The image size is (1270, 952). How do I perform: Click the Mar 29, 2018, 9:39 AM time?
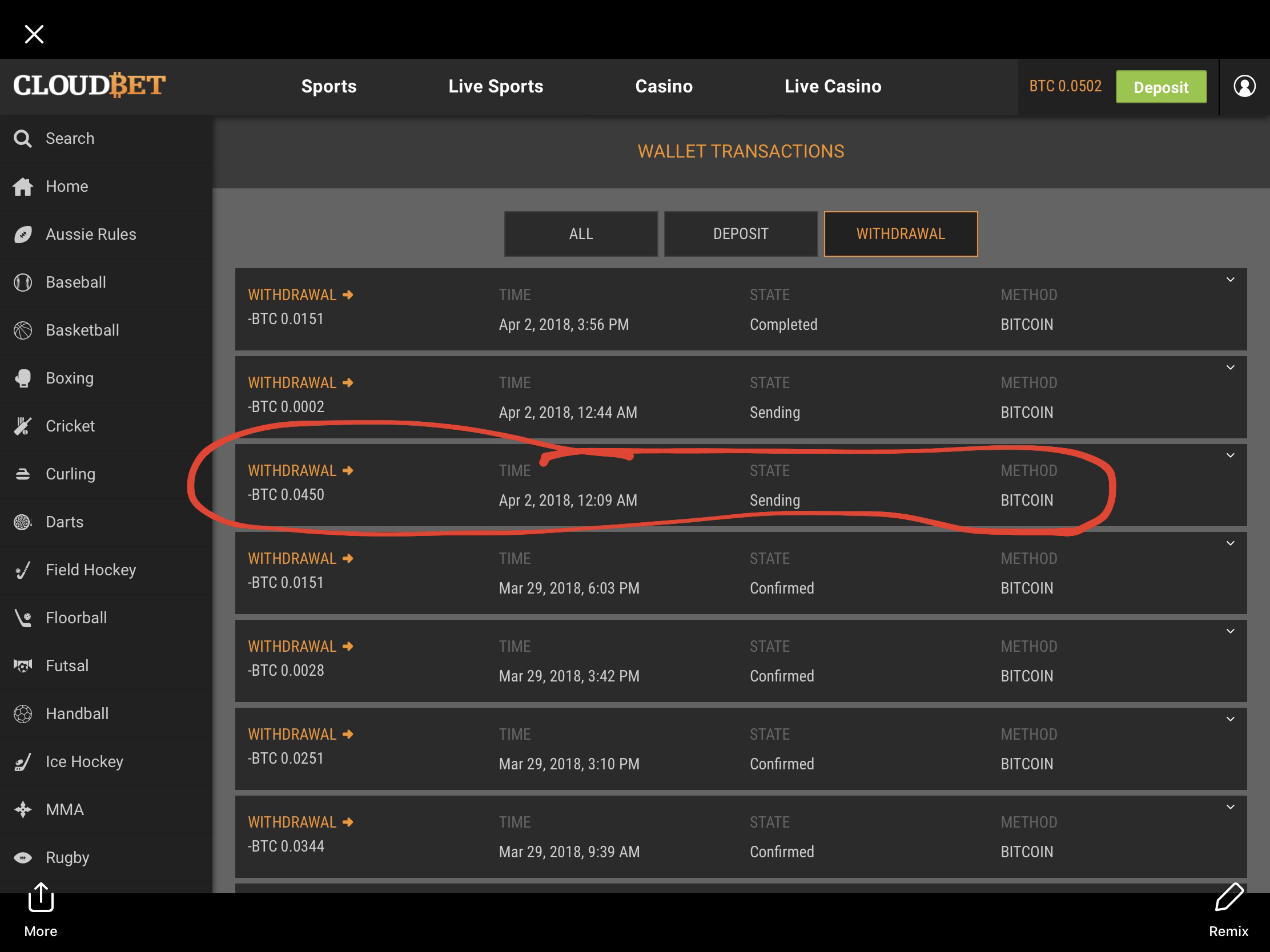click(x=569, y=852)
